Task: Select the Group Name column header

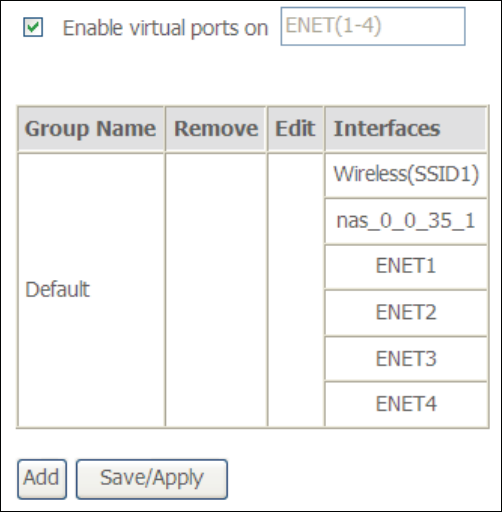Action: tap(91, 129)
